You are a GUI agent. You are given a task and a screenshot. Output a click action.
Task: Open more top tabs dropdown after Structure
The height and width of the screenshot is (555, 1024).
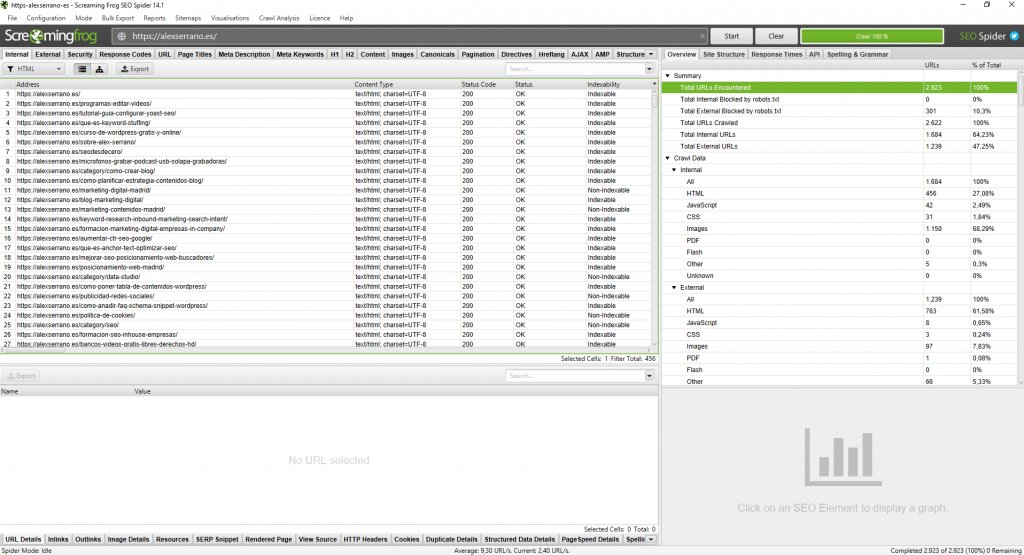[651, 54]
